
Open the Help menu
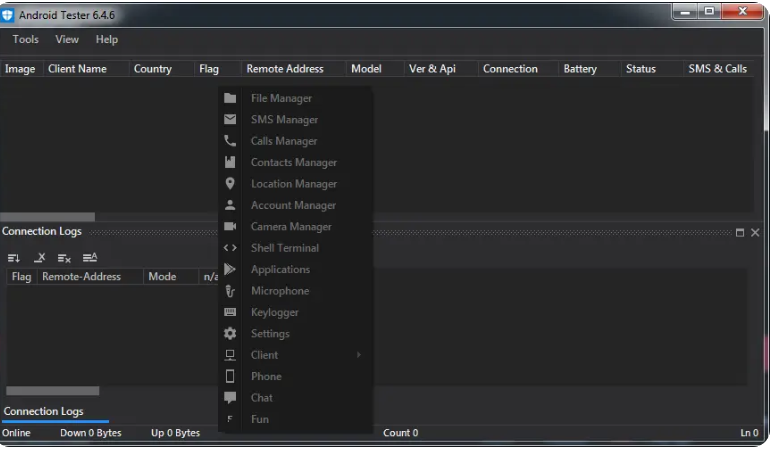click(107, 39)
